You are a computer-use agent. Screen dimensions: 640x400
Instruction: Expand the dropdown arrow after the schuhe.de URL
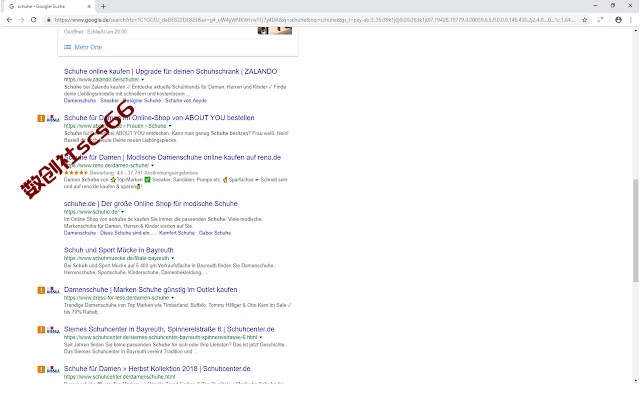(x=122, y=212)
